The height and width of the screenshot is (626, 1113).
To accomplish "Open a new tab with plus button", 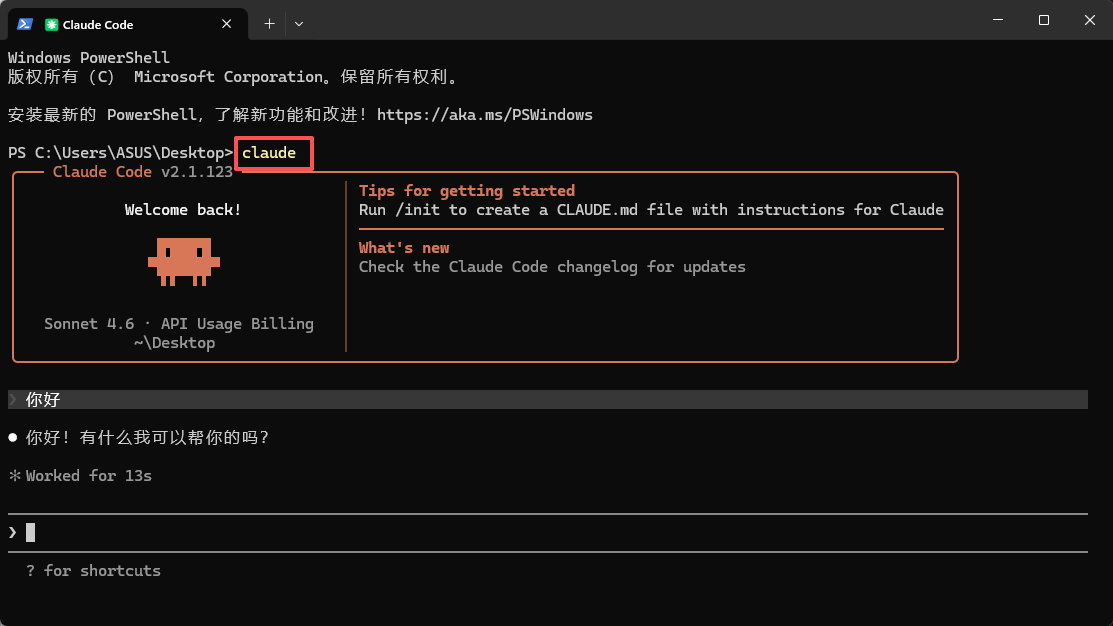I will pos(269,24).
